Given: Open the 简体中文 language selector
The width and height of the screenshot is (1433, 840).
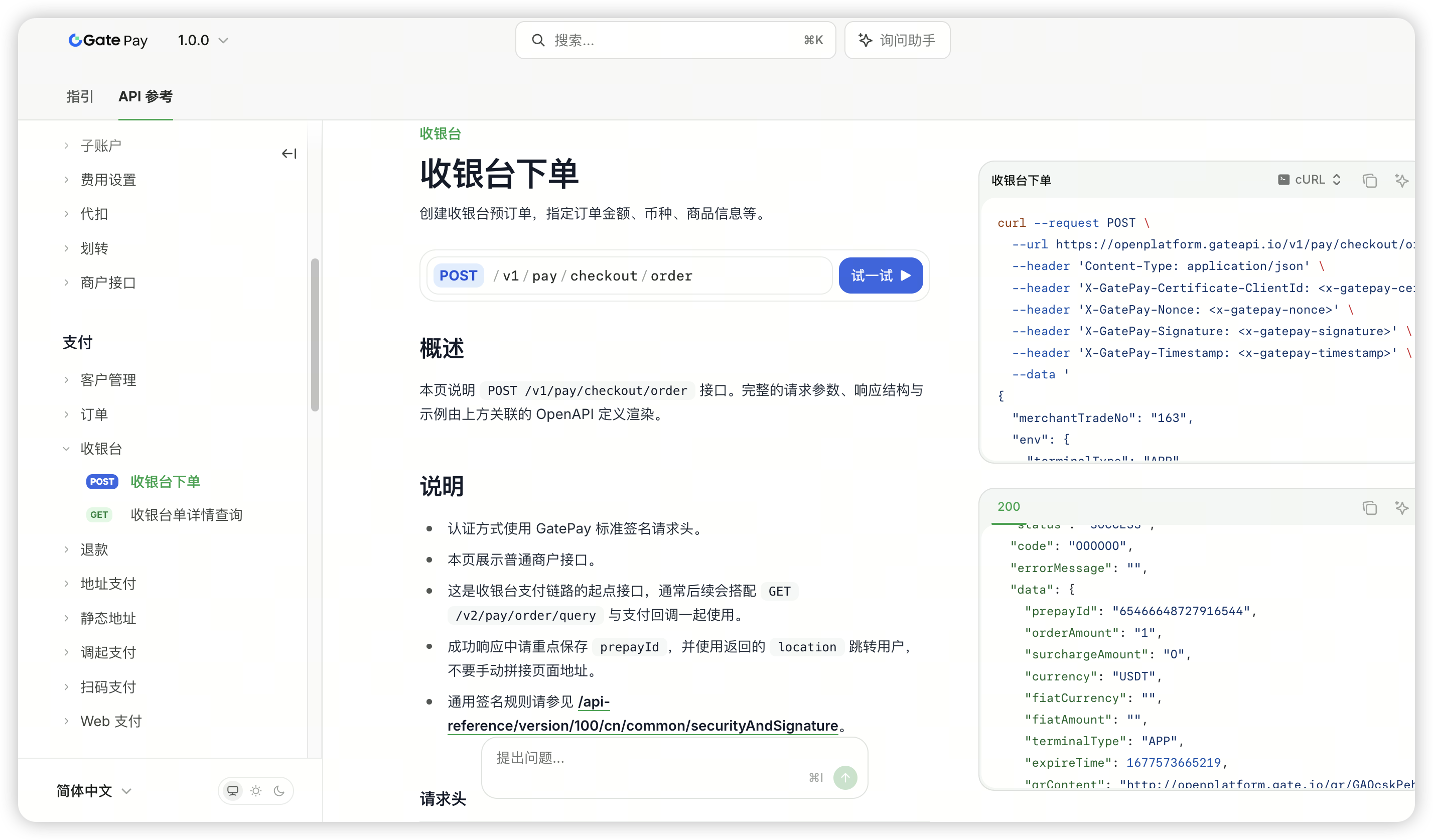Looking at the screenshot, I should tap(94, 790).
